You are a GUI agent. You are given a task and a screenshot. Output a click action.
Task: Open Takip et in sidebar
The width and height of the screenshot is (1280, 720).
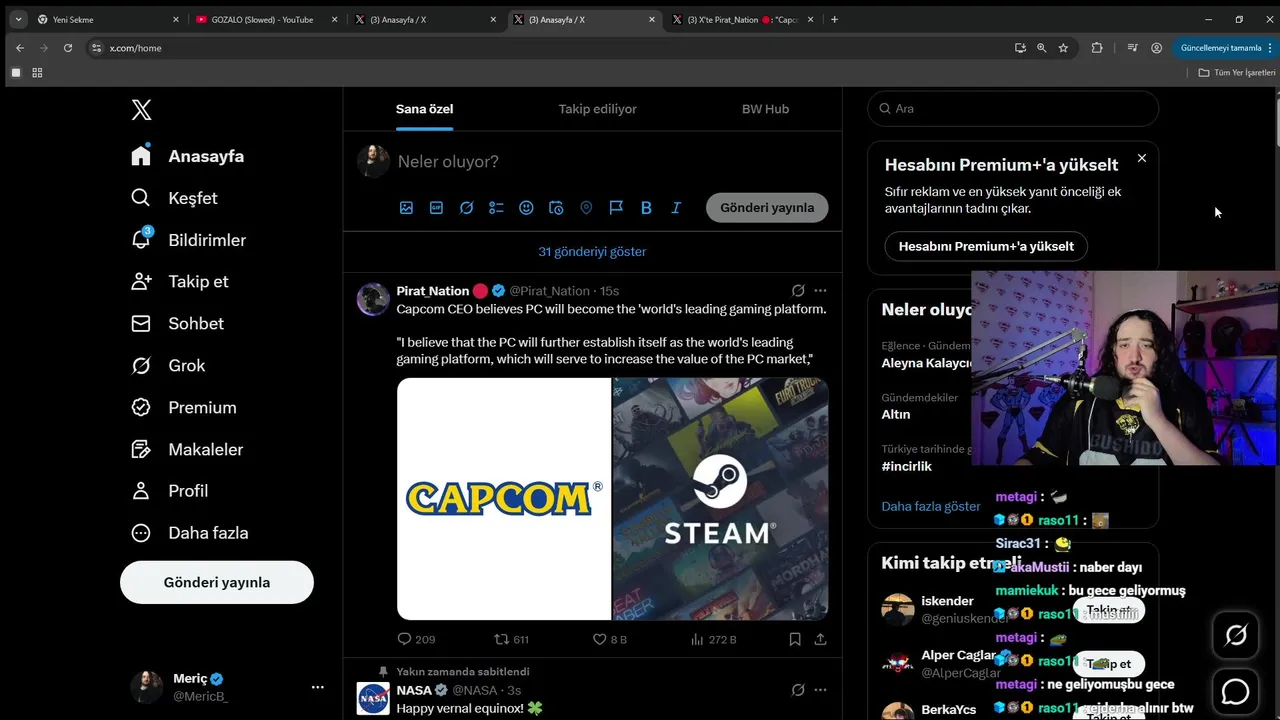coord(180,281)
